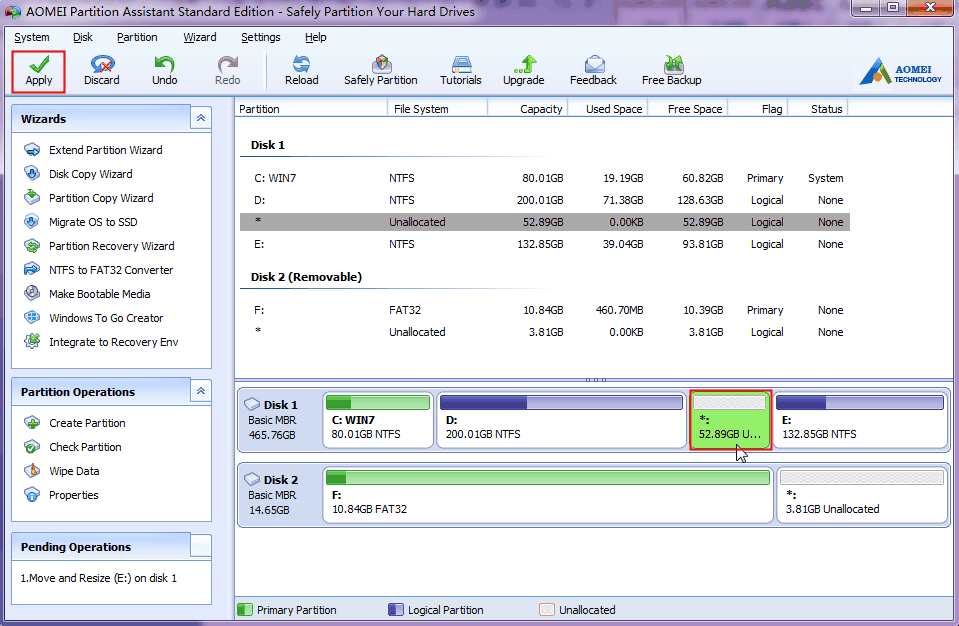Sort by Used Space column header
This screenshot has height=626, width=959.
608,109
